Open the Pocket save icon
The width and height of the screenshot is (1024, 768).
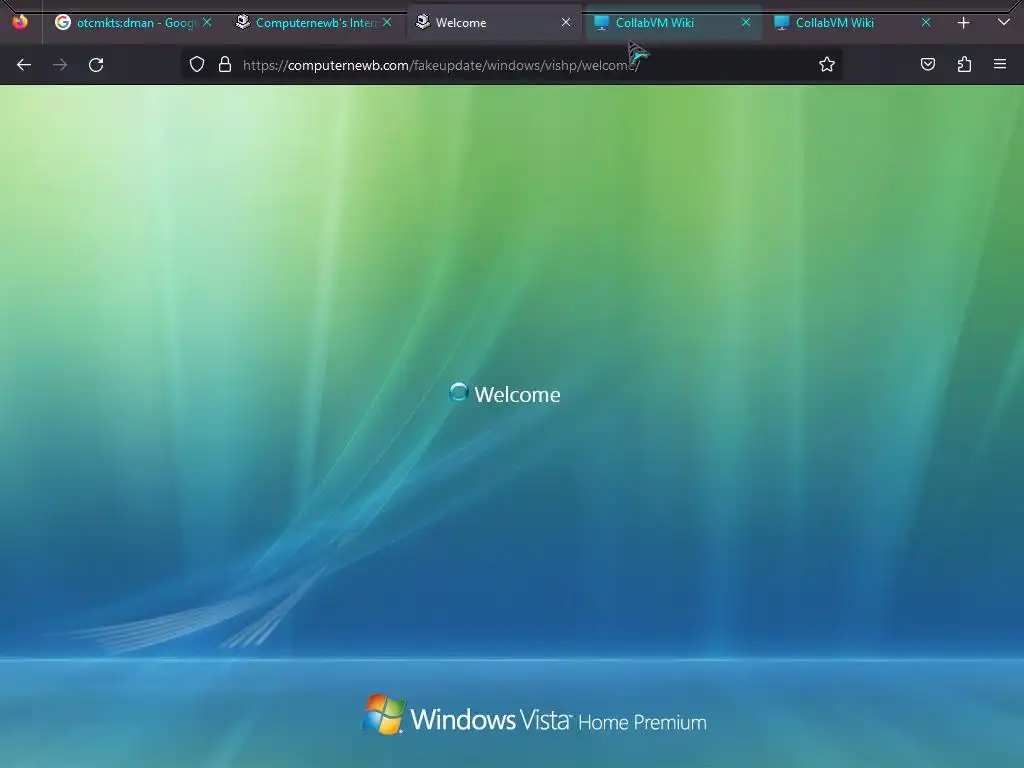927,64
